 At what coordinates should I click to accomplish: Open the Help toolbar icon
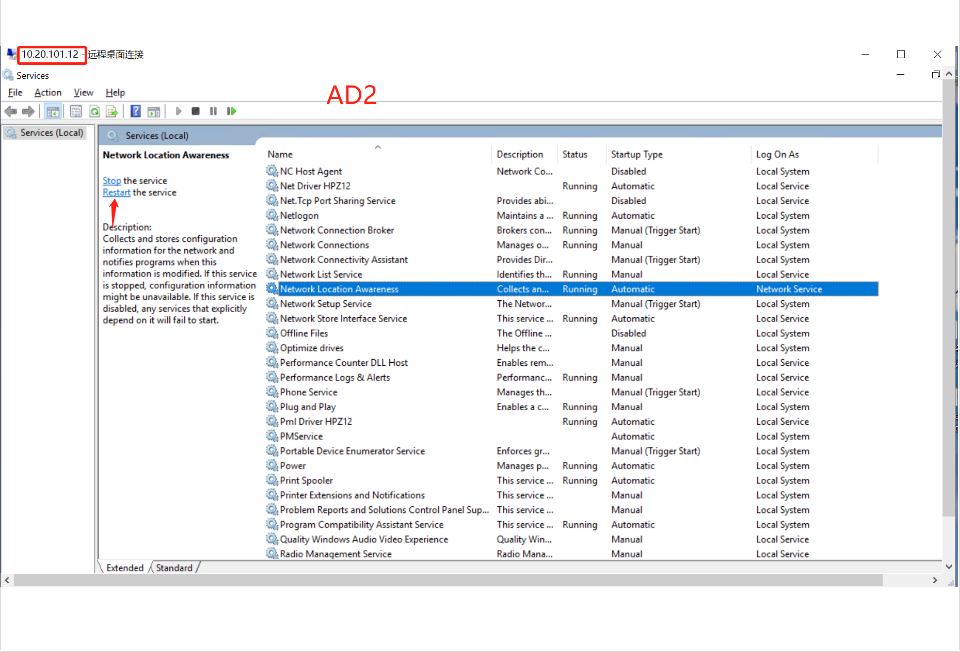point(136,111)
